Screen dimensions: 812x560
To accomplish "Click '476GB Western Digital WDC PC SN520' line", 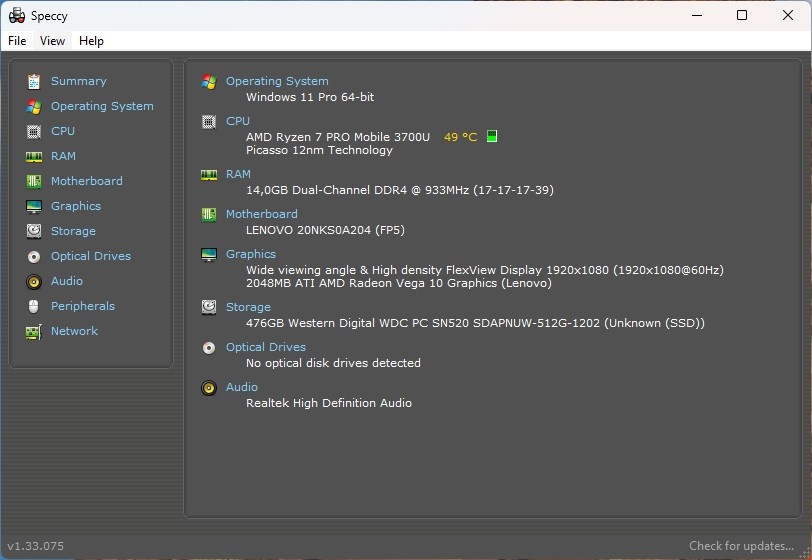I will click(475, 323).
